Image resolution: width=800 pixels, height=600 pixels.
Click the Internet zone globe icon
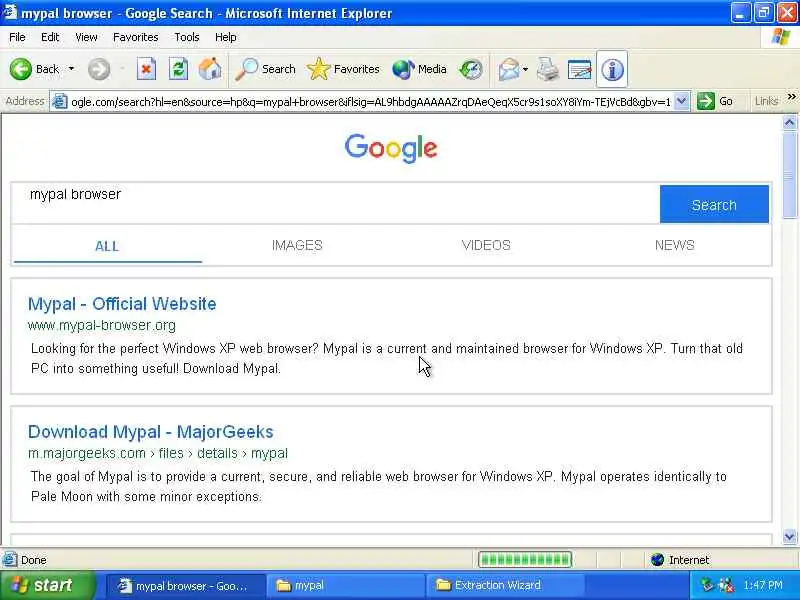point(657,560)
